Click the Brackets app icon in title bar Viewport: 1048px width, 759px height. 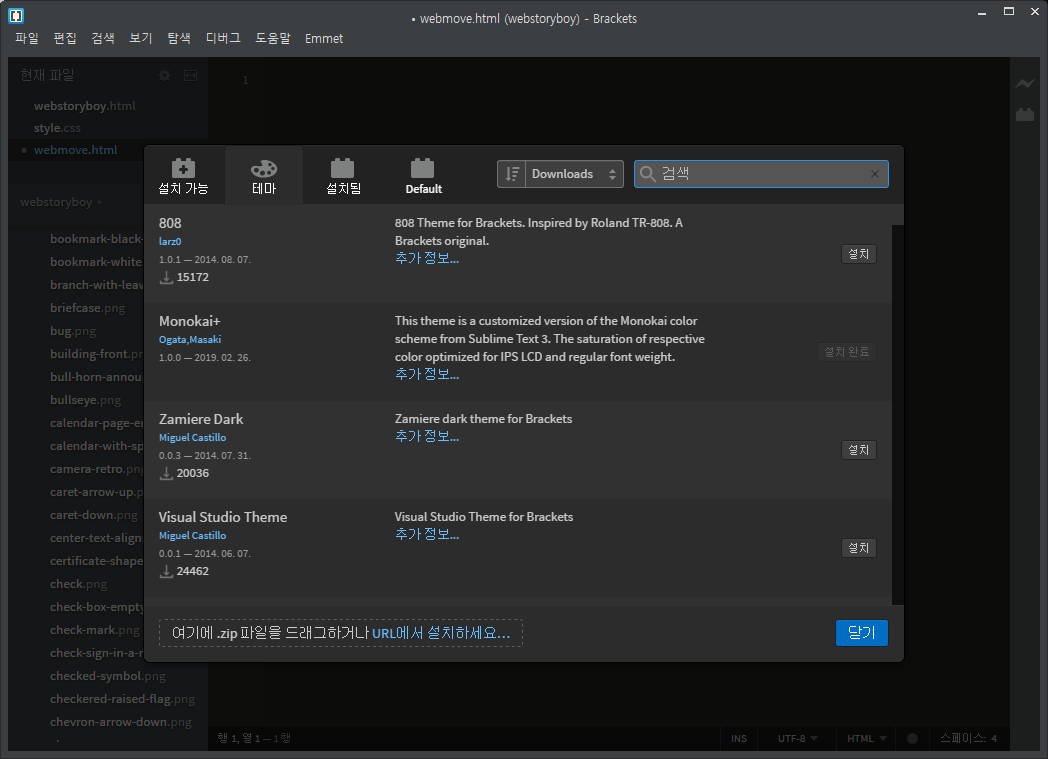pos(16,15)
